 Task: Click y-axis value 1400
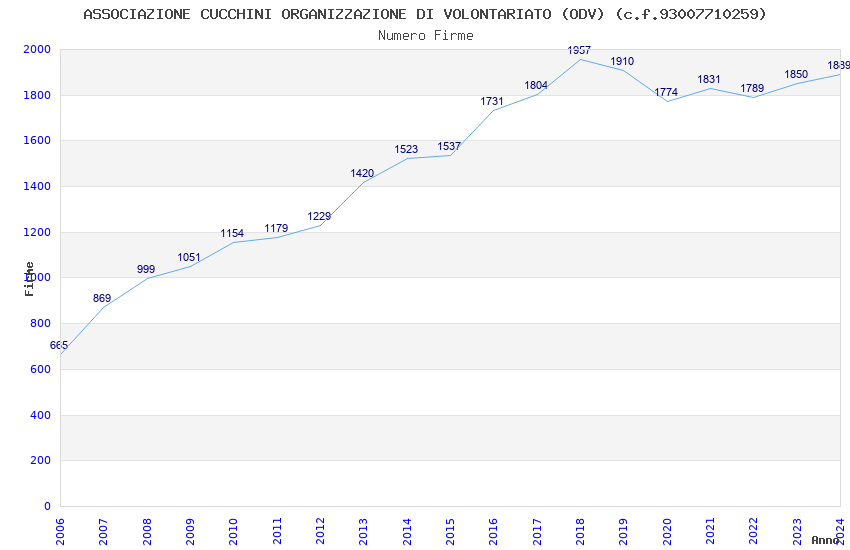pos(37,186)
